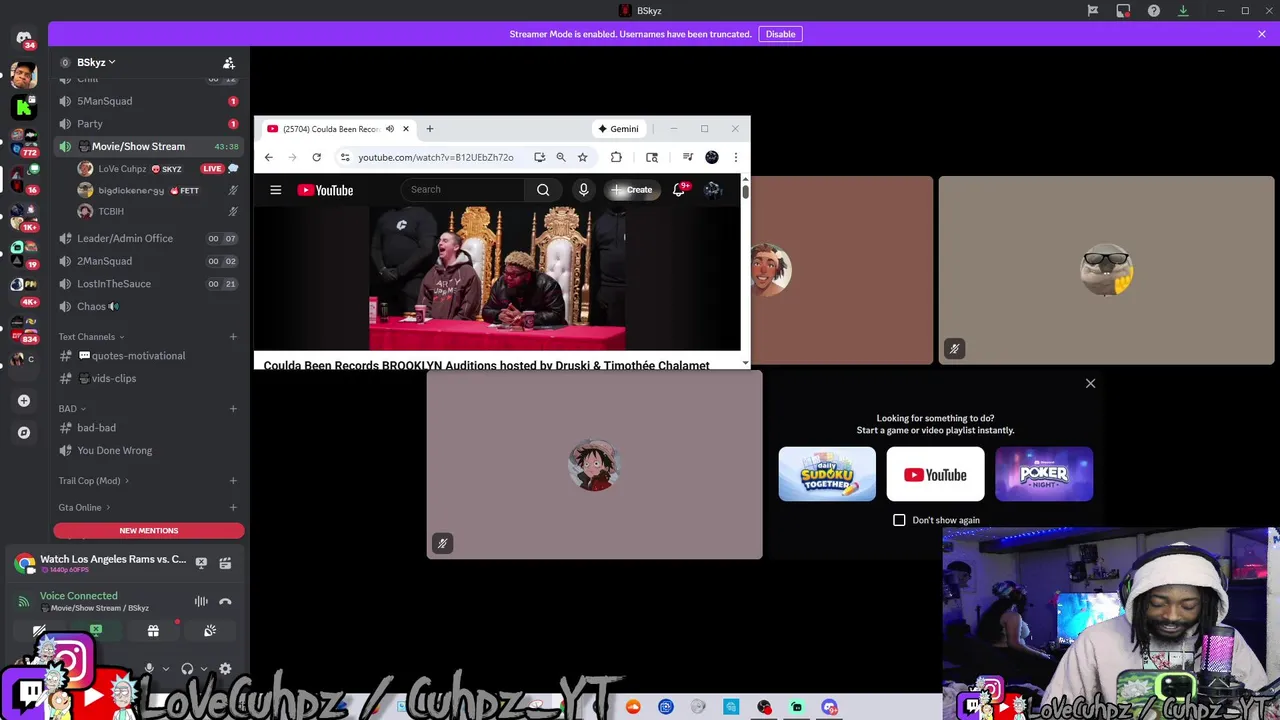Open Chrome extensions puzzle icon

[x=616, y=157]
